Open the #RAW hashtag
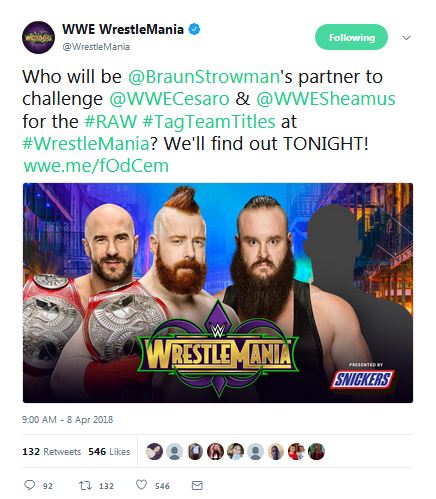436x499 pixels. tap(111, 121)
